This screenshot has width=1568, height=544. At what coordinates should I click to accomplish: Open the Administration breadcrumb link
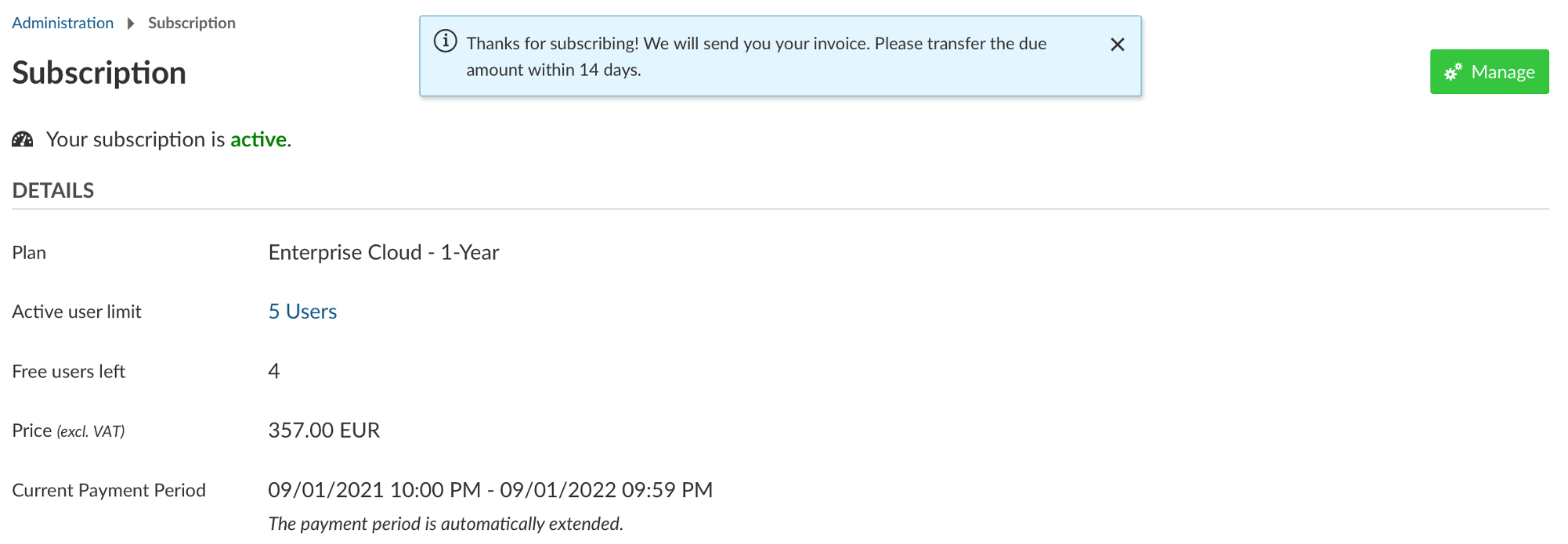pos(63,23)
